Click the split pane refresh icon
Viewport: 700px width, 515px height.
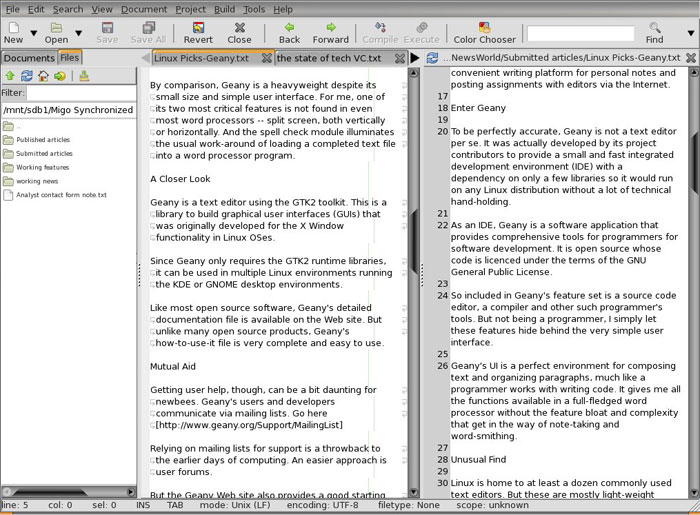tap(432, 58)
